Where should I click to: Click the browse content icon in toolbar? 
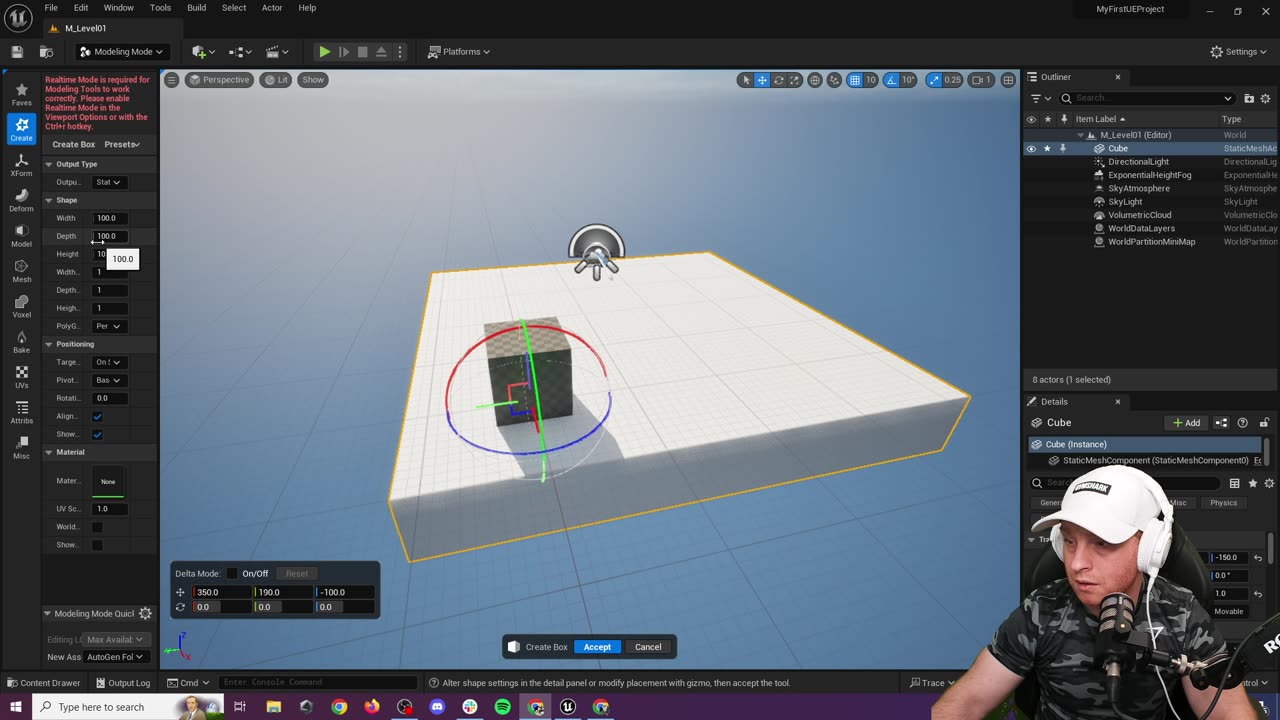click(46, 51)
